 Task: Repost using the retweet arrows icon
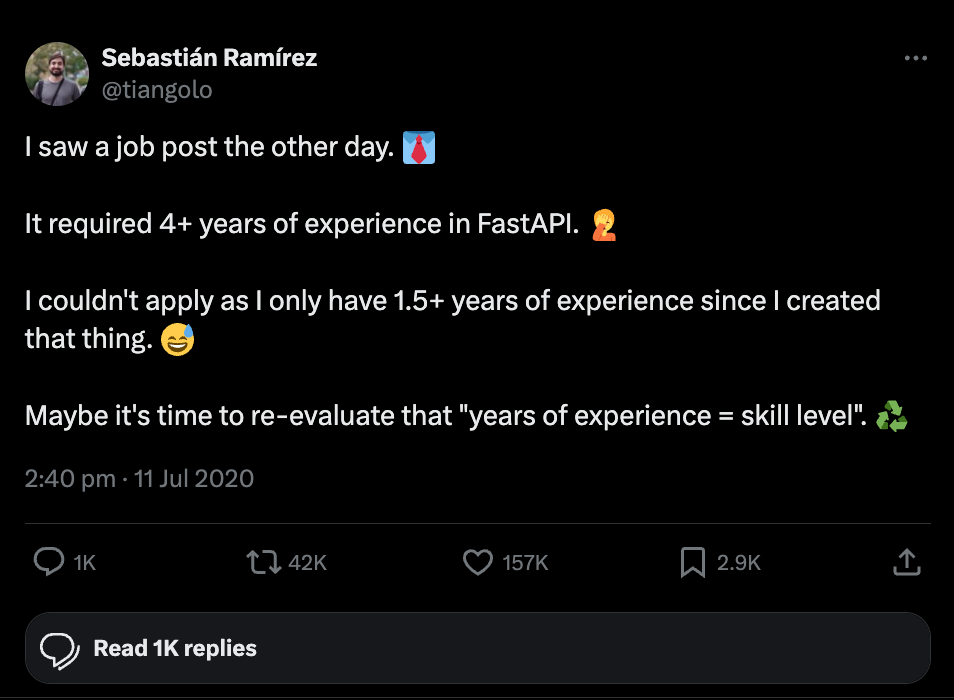[x=263, y=562]
